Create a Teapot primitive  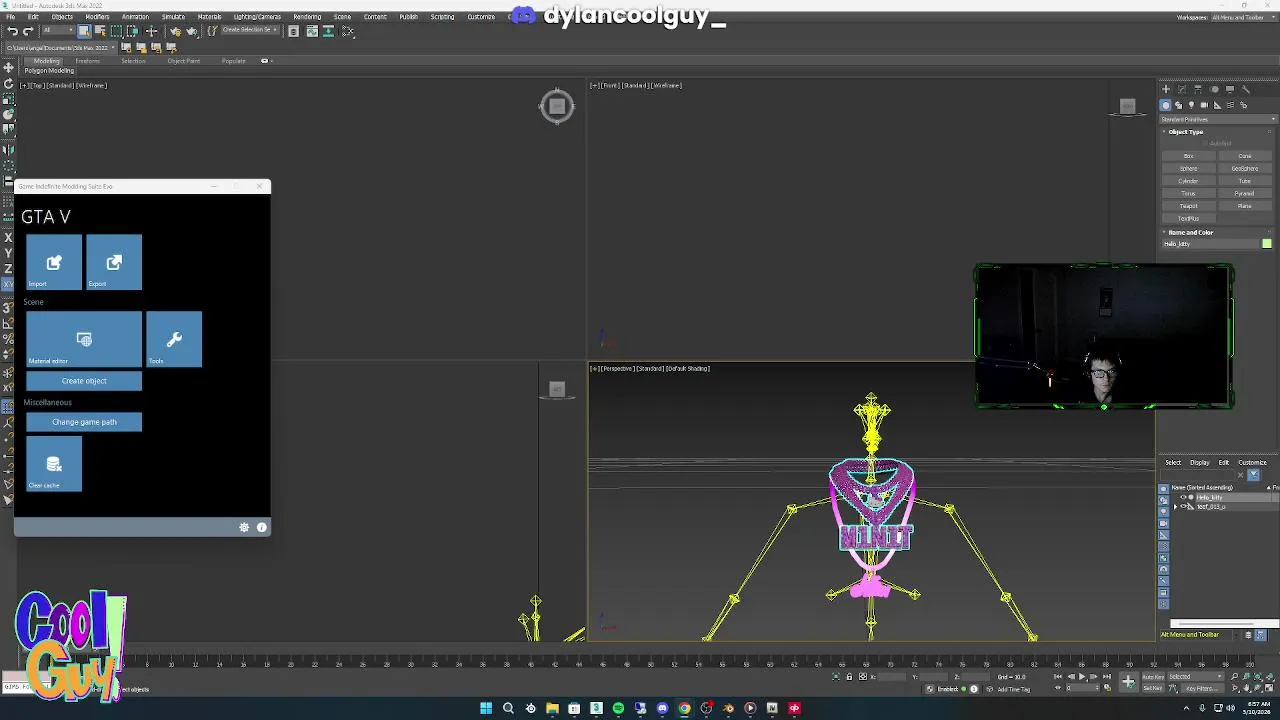coord(1189,206)
